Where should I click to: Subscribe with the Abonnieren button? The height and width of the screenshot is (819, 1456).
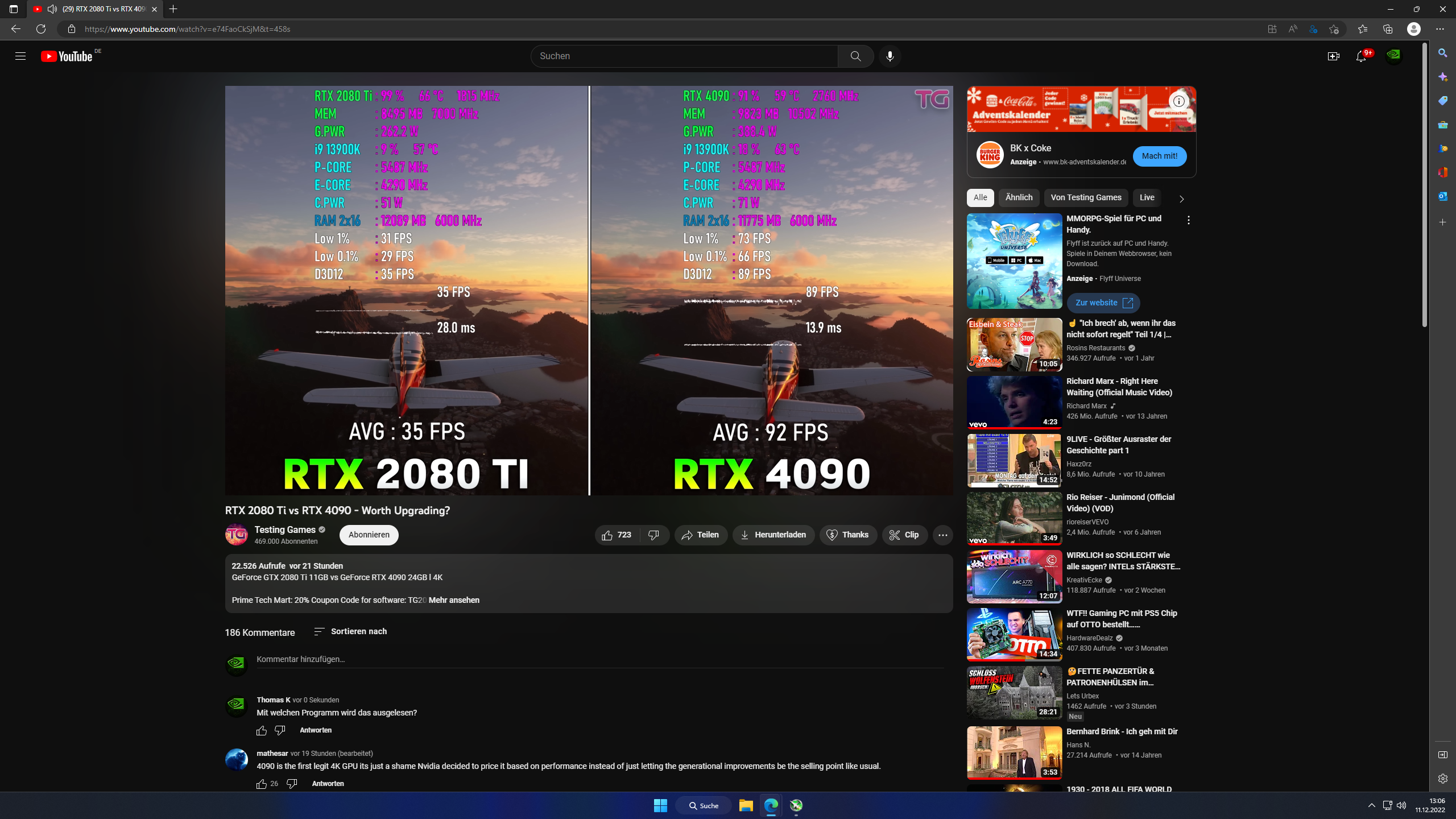369,535
